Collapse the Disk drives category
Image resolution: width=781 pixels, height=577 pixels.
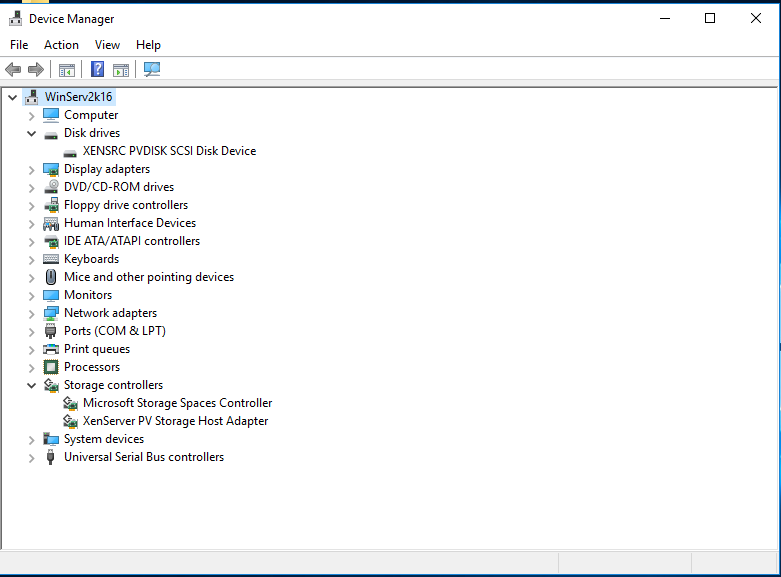31,134
